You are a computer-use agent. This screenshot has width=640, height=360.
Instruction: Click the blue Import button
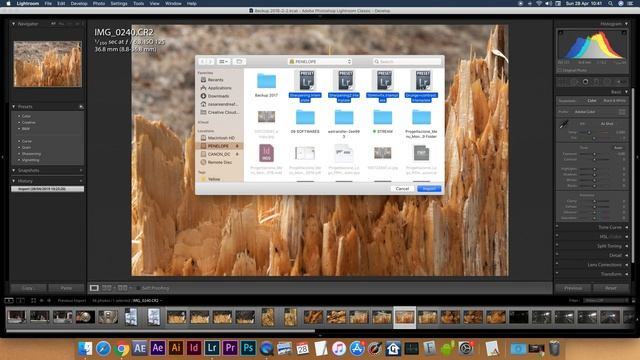[x=429, y=189]
